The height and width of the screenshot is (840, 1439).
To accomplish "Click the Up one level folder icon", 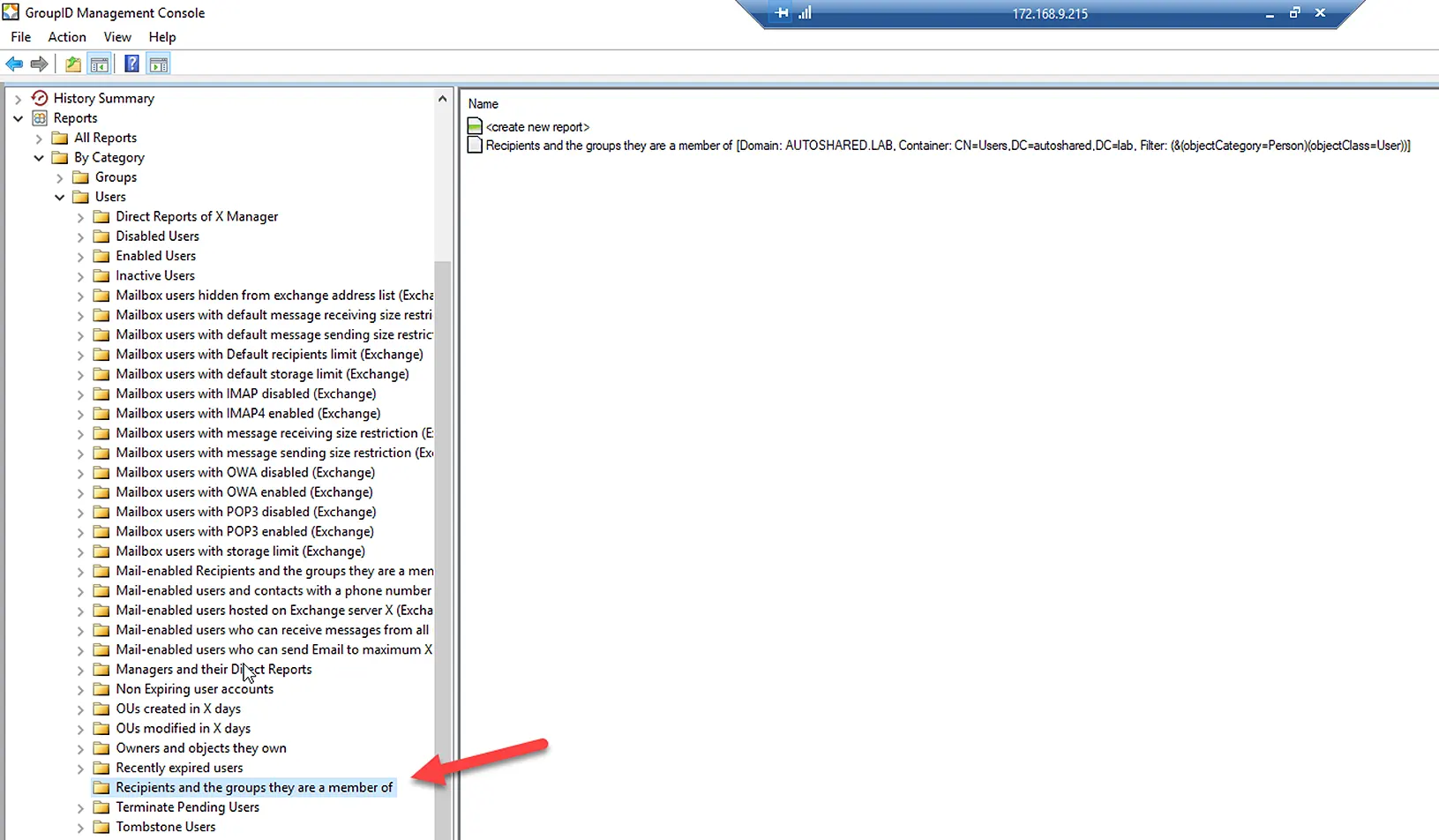I will click(73, 64).
